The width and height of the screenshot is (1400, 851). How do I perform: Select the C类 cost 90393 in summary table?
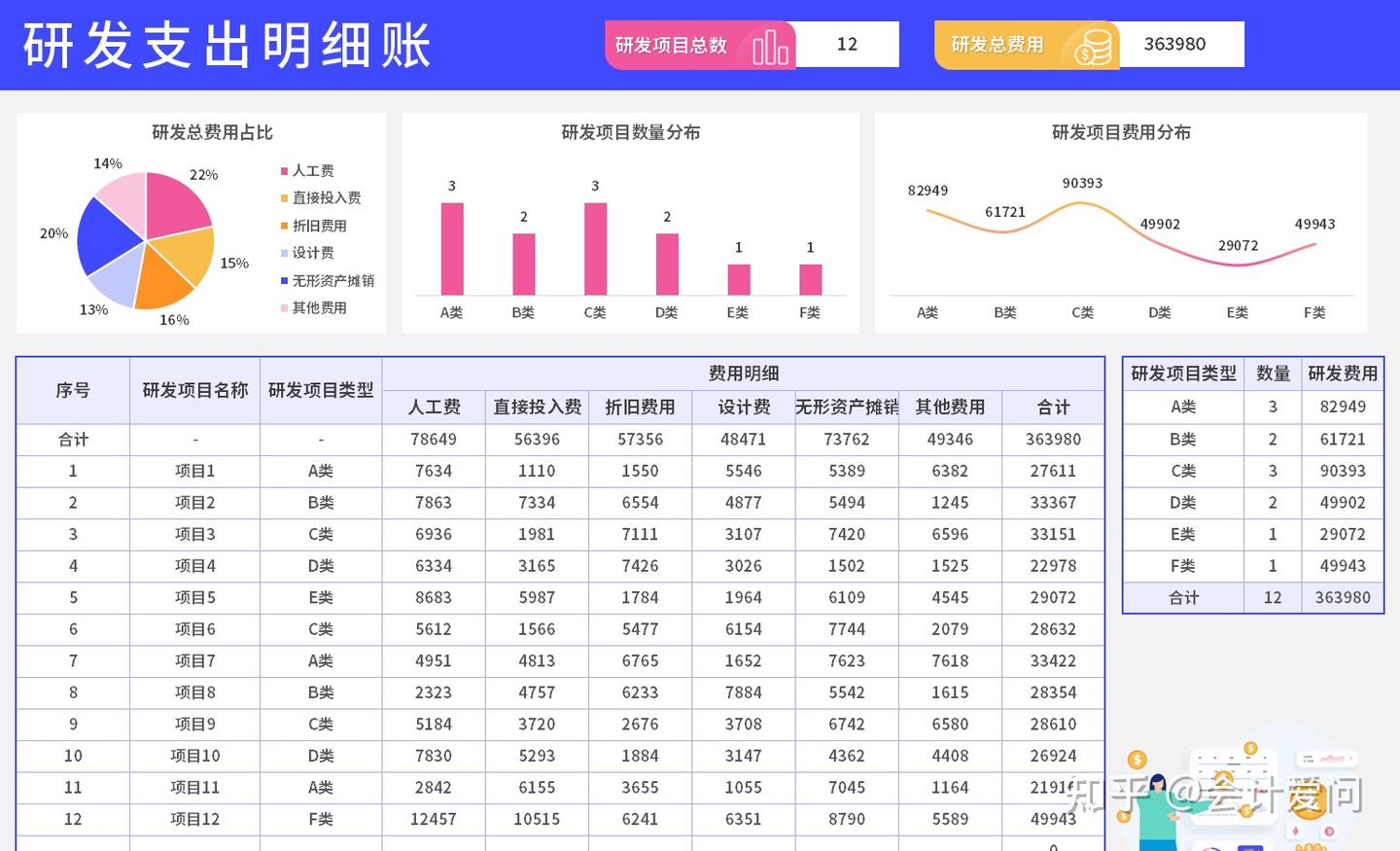tap(1343, 472)
